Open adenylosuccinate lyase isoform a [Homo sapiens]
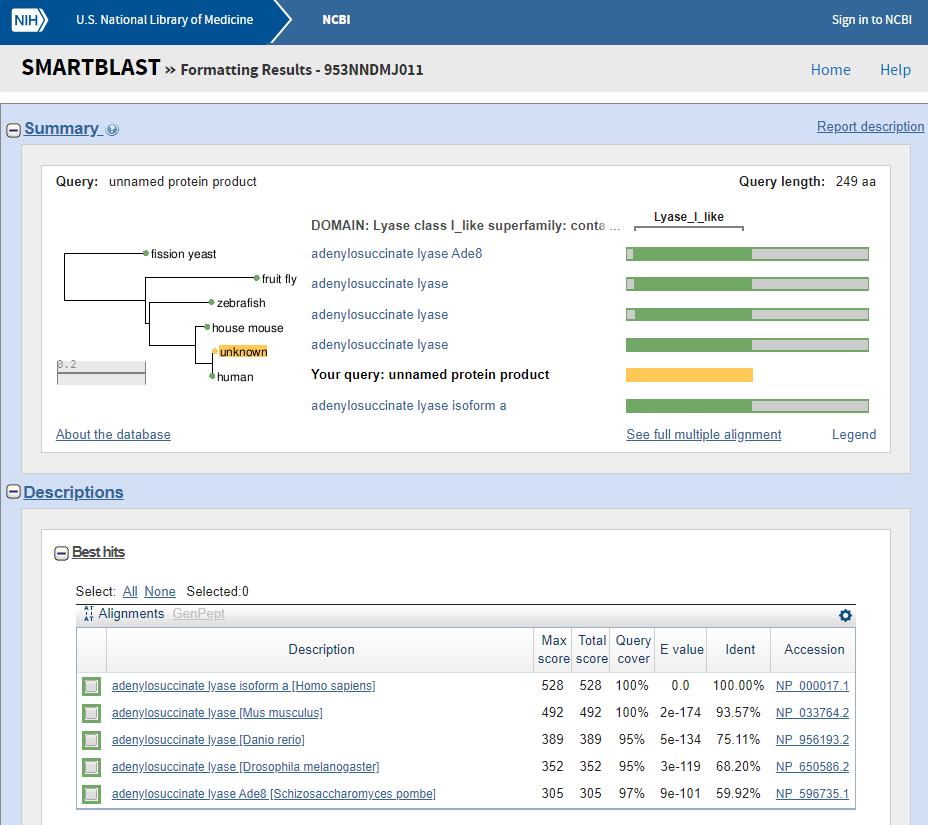 243,686
